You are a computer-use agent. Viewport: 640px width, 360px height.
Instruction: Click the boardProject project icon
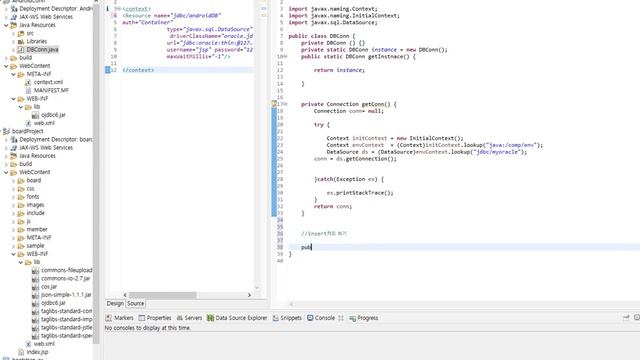click(6, 131)
